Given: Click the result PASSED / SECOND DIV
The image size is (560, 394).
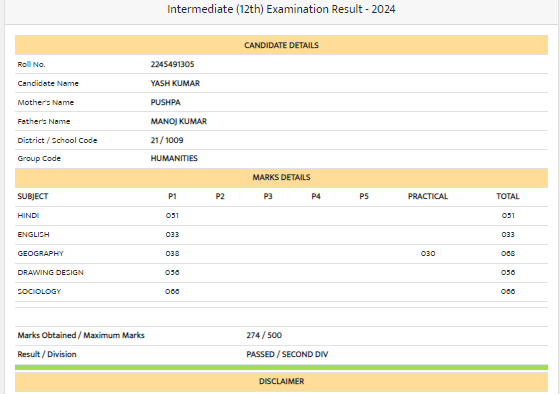Looking at the screenshot, I should [287, 354].
